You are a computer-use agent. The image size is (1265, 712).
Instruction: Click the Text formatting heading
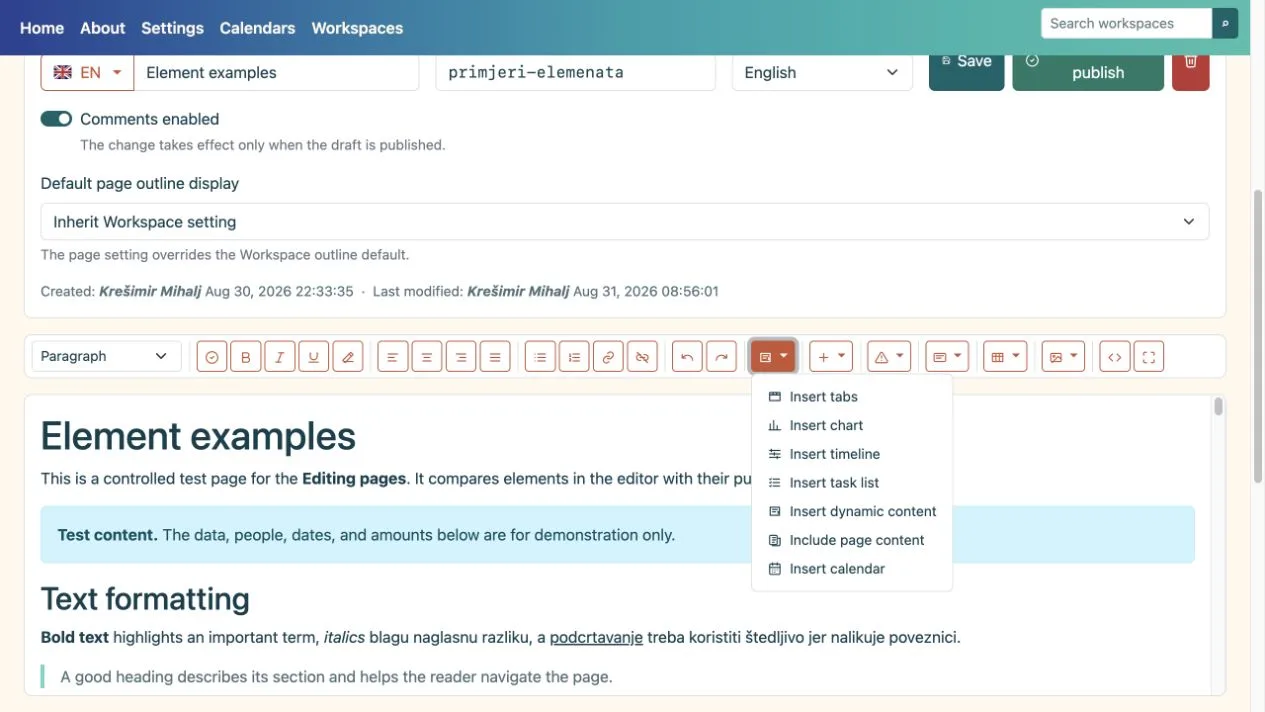[x=145, y=598]
